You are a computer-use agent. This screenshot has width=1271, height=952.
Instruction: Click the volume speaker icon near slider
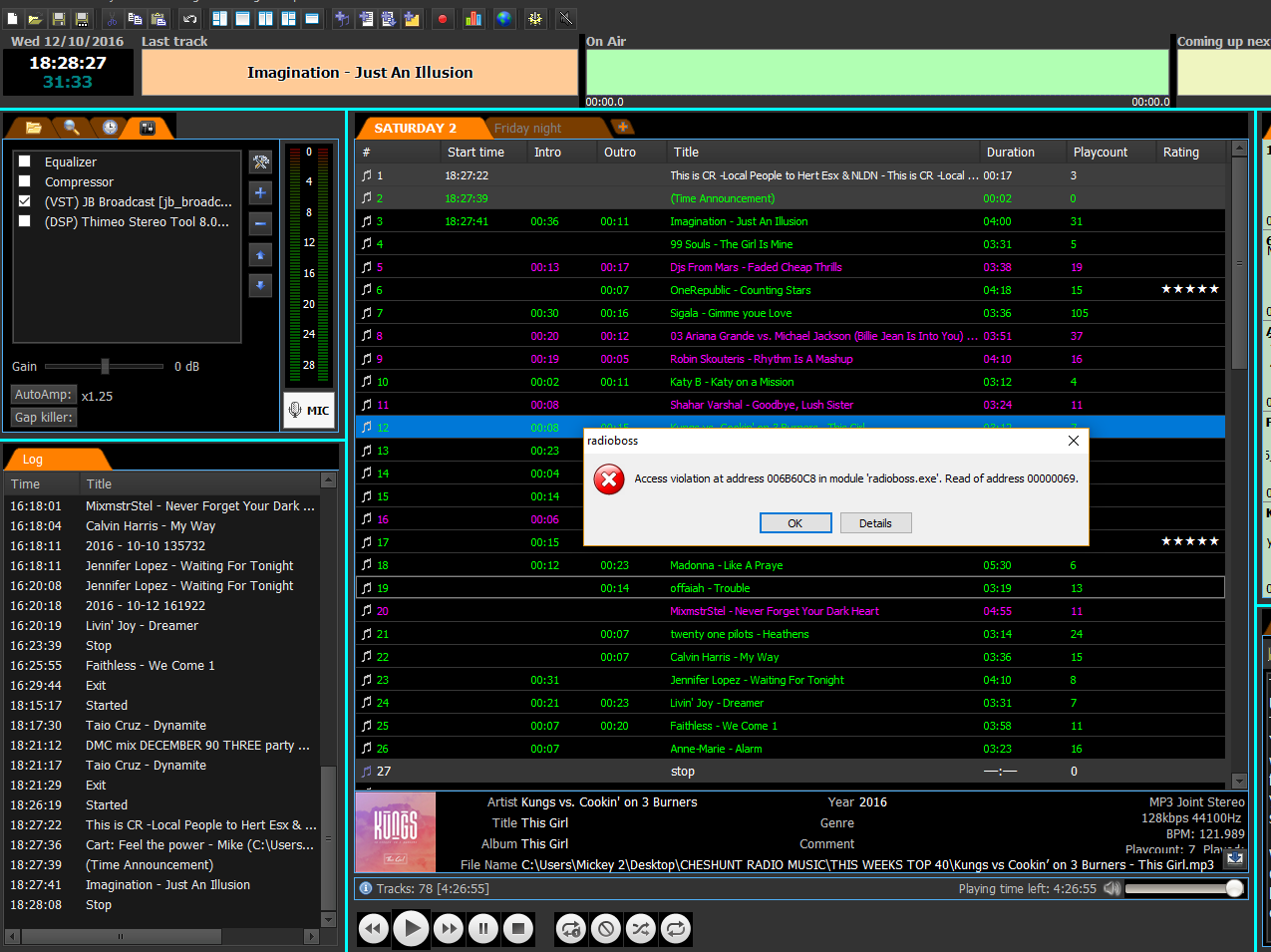point(1112,888)
